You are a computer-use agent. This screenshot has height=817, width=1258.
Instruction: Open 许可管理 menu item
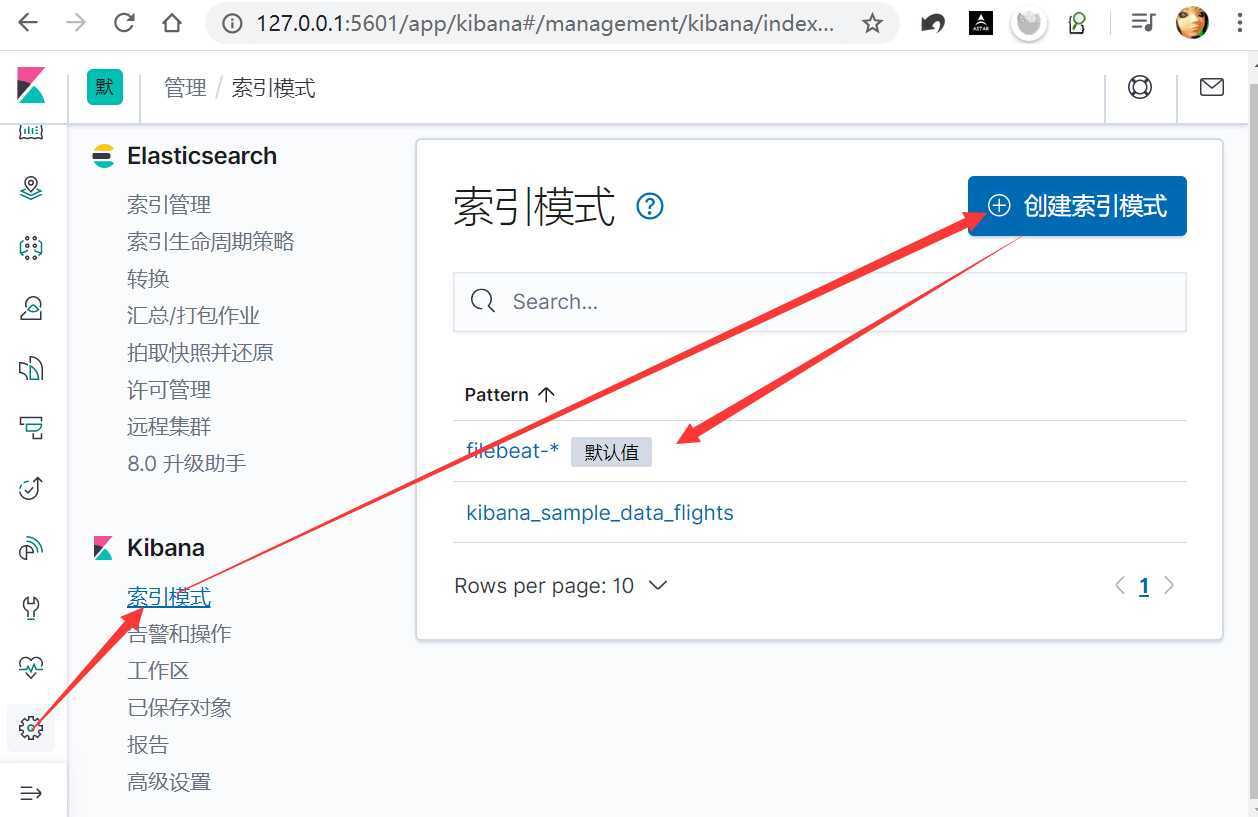[169, 390]
